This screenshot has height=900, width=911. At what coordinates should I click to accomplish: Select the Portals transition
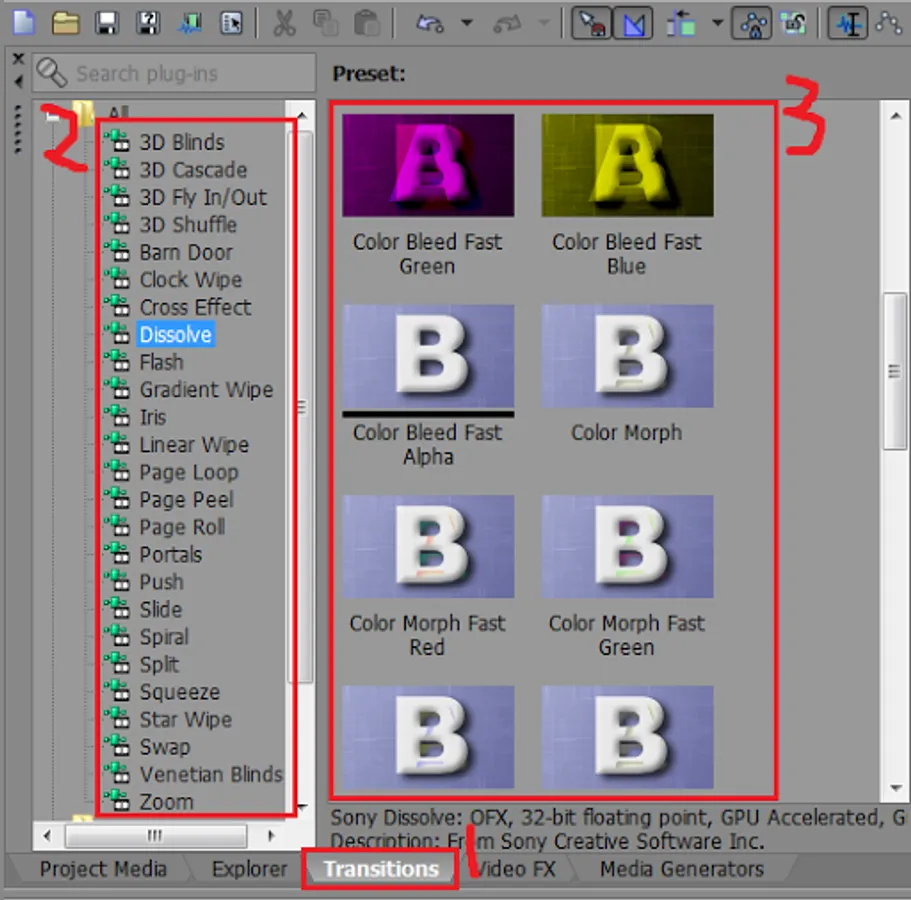(x=170, y=554)
